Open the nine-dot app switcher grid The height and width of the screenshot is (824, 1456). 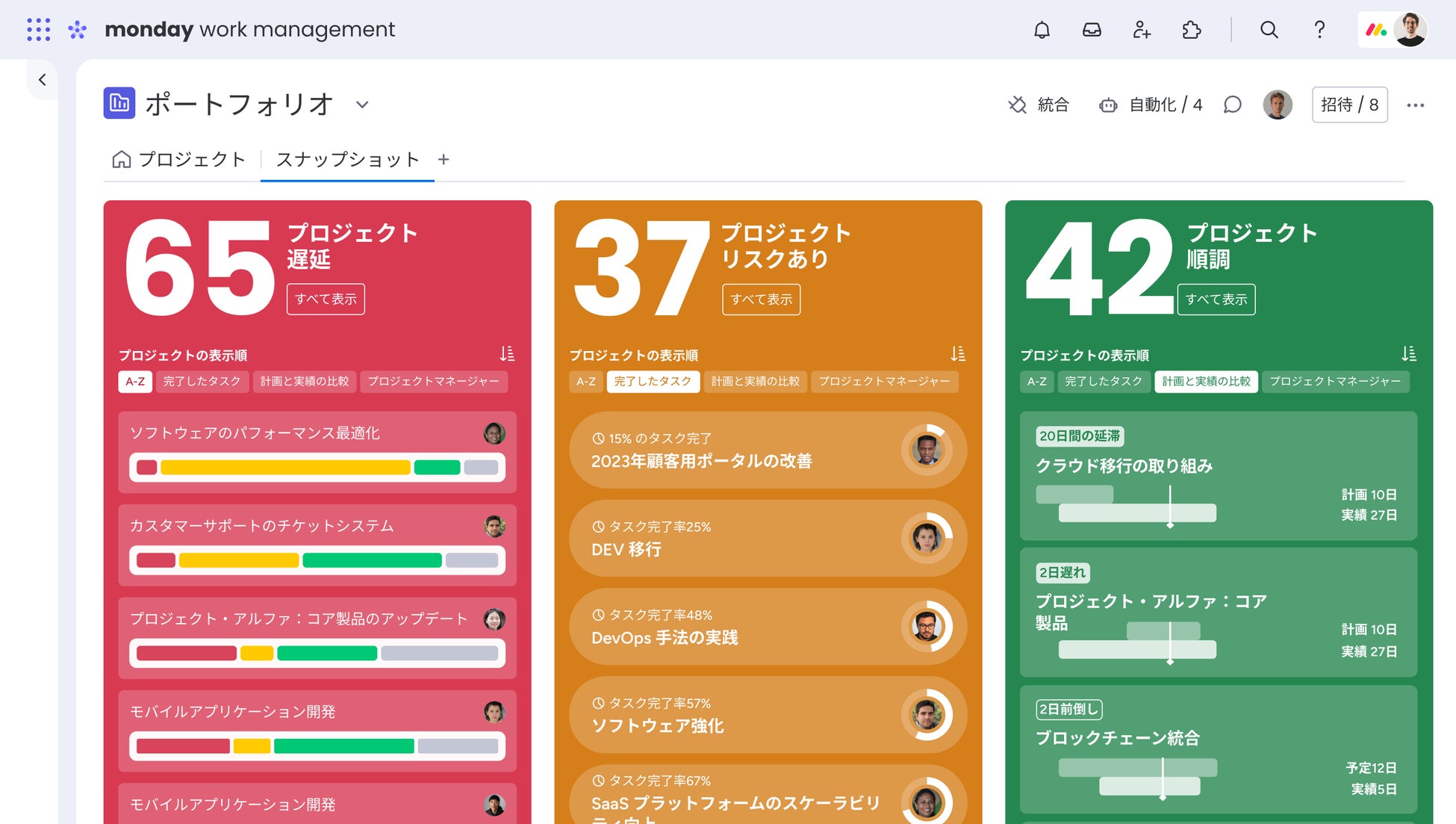point(39,30)
